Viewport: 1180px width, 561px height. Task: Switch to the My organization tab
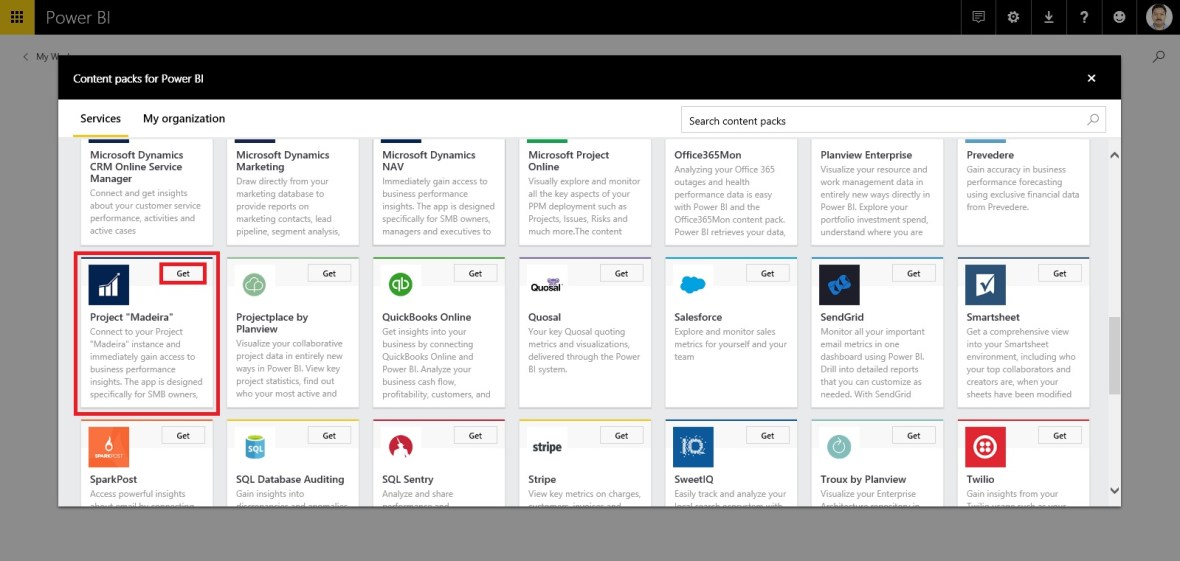coord(184,119)
